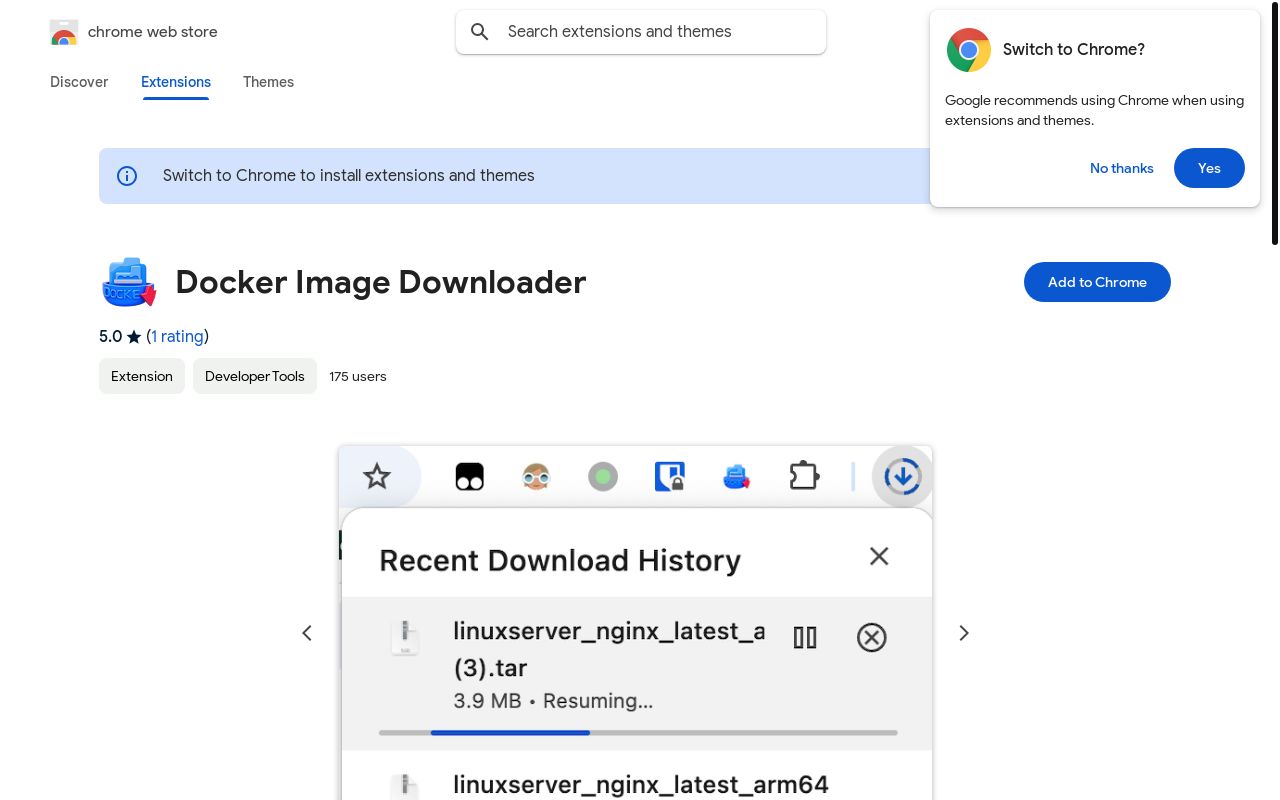Pause the linuxserver_nginx_latest download
The height and width of the screenshot is (800, 1280).
click(805, 637)
